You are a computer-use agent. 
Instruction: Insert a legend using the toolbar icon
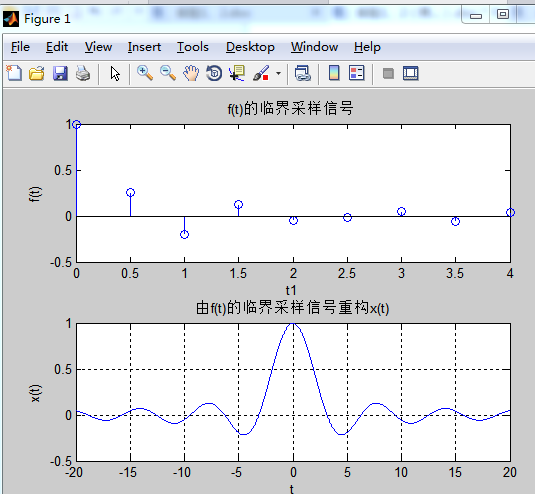[x=357, y=73]
